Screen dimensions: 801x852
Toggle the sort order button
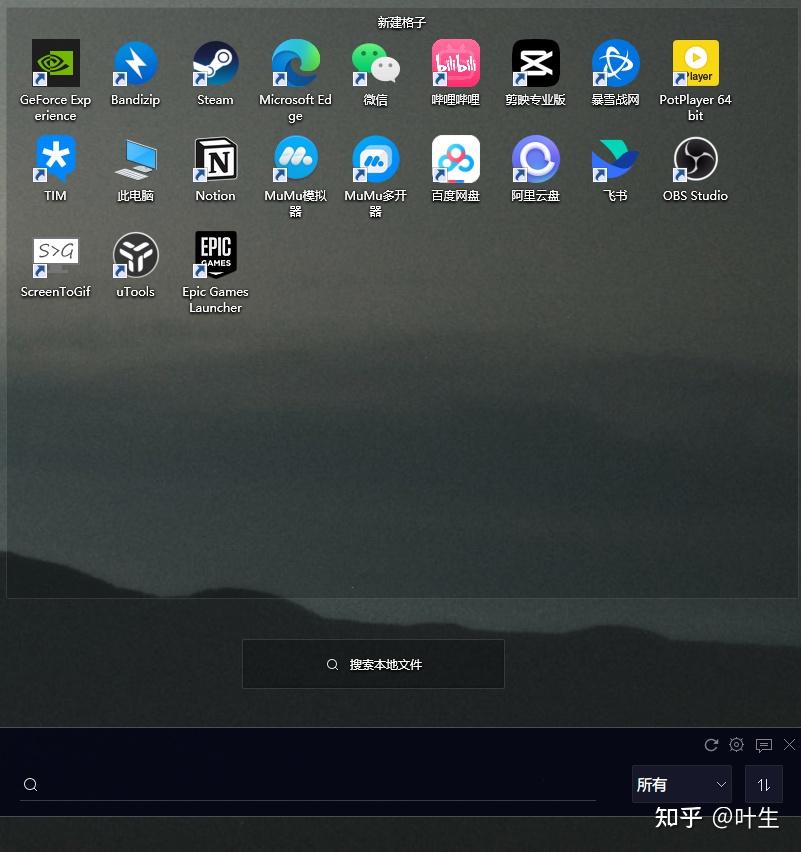coord(764,784)
